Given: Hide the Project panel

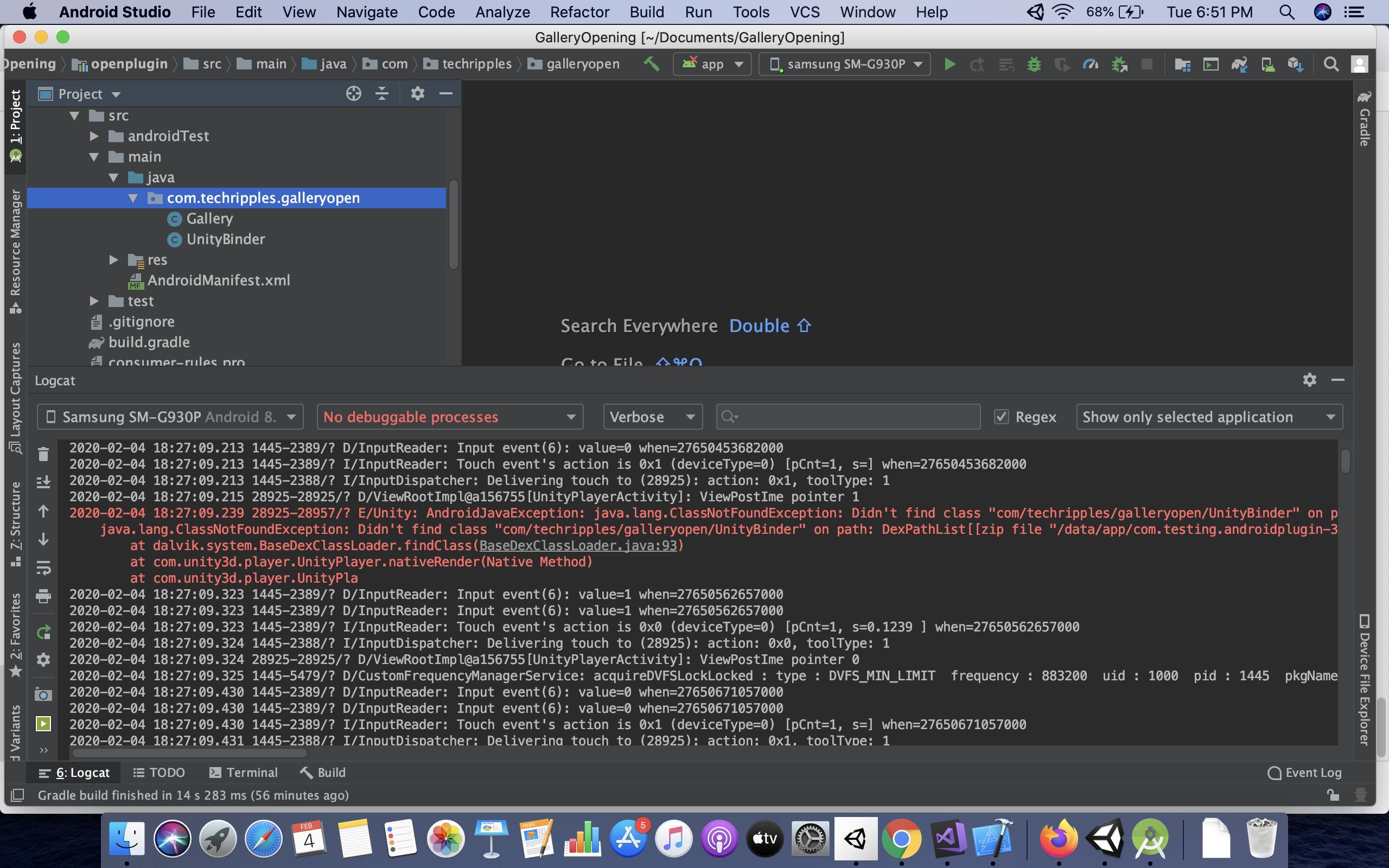Looking at the screenshot, I should click(446, 93).
